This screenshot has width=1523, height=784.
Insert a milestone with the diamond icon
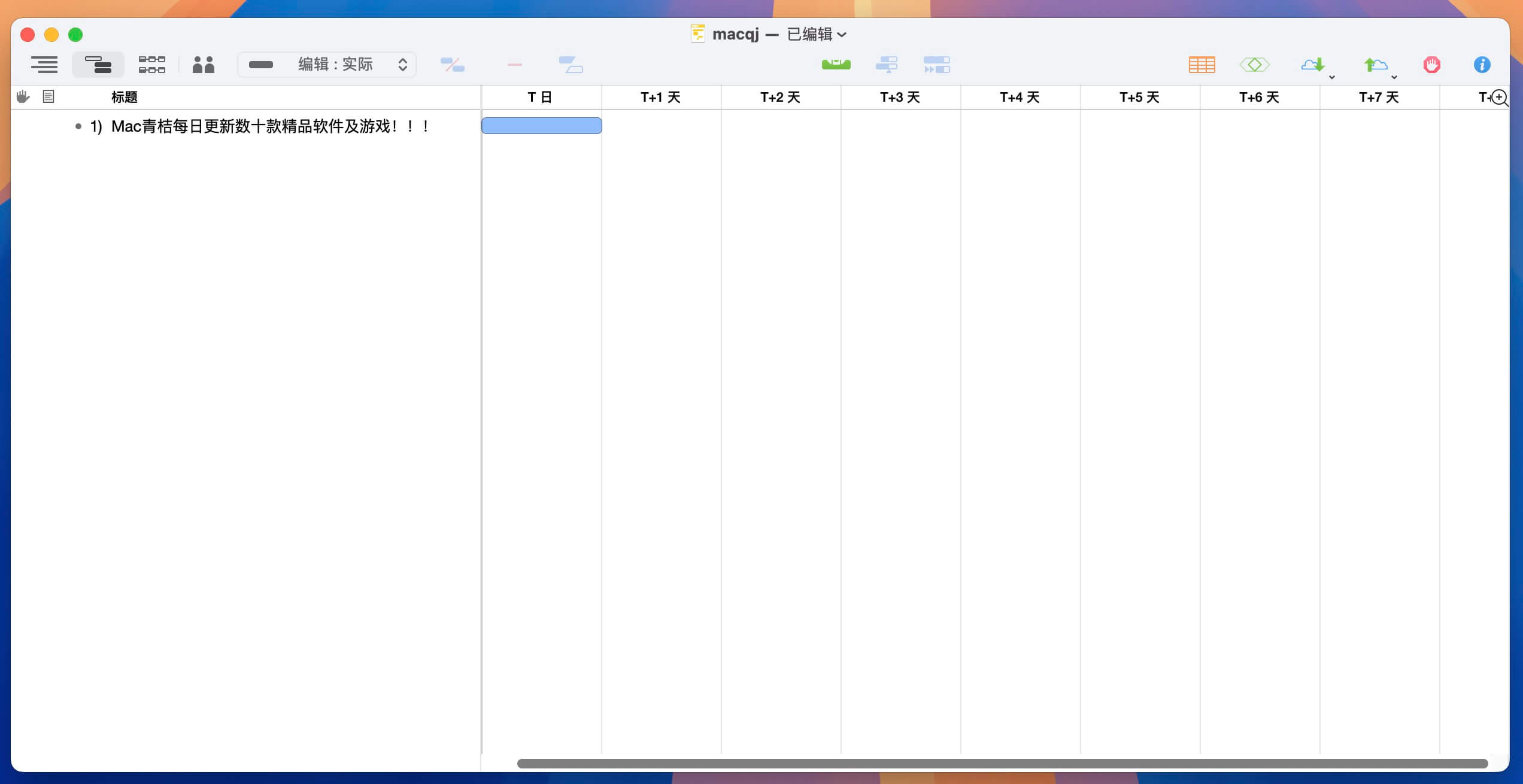point(1255,64)
